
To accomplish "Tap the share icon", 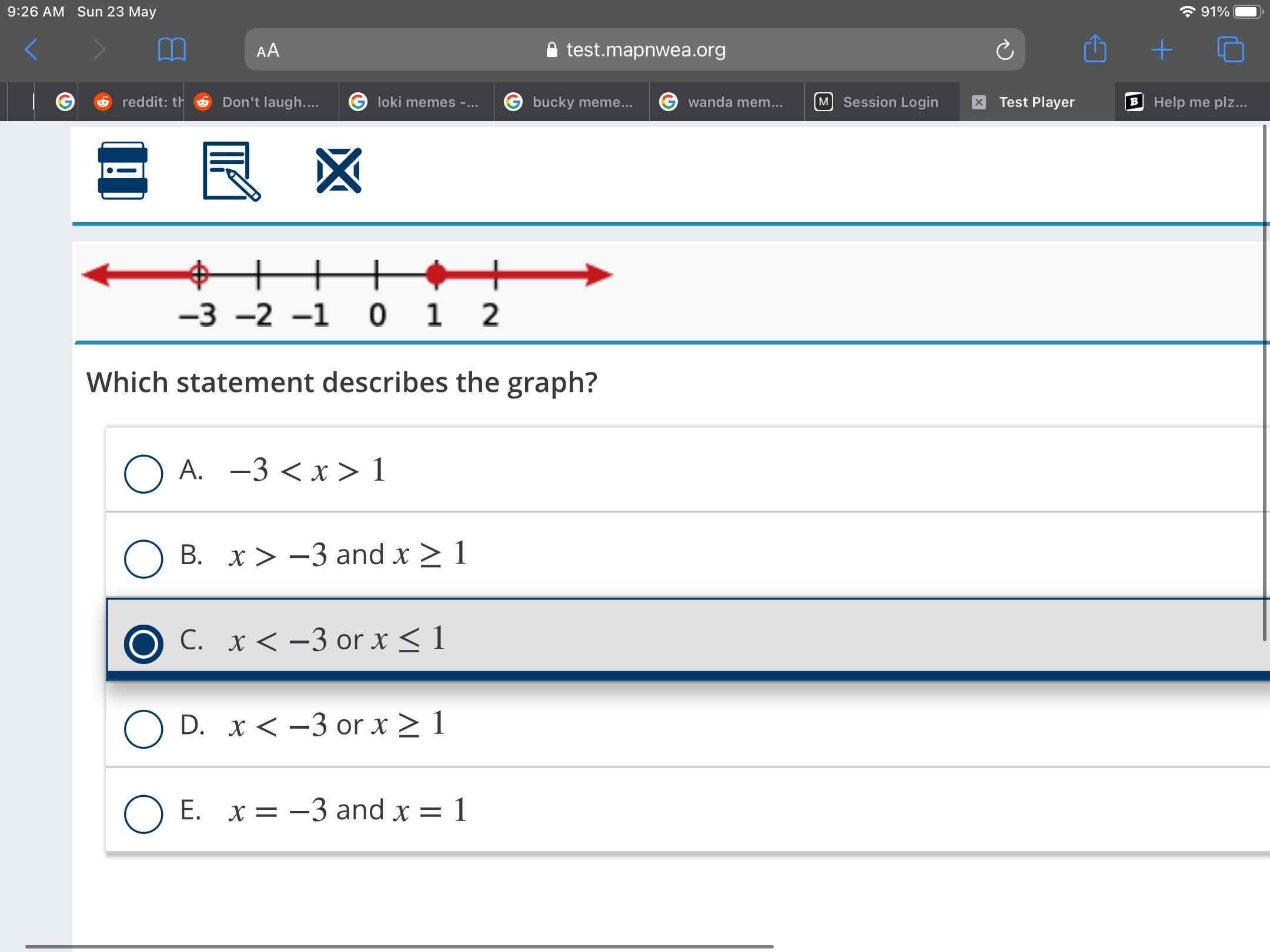I will point(1095,49).
